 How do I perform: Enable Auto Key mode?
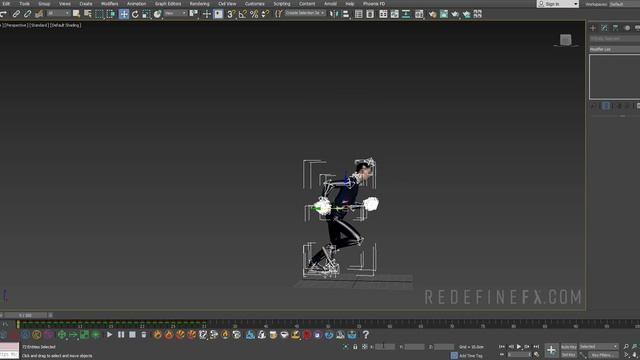click(x=569, y=347)
